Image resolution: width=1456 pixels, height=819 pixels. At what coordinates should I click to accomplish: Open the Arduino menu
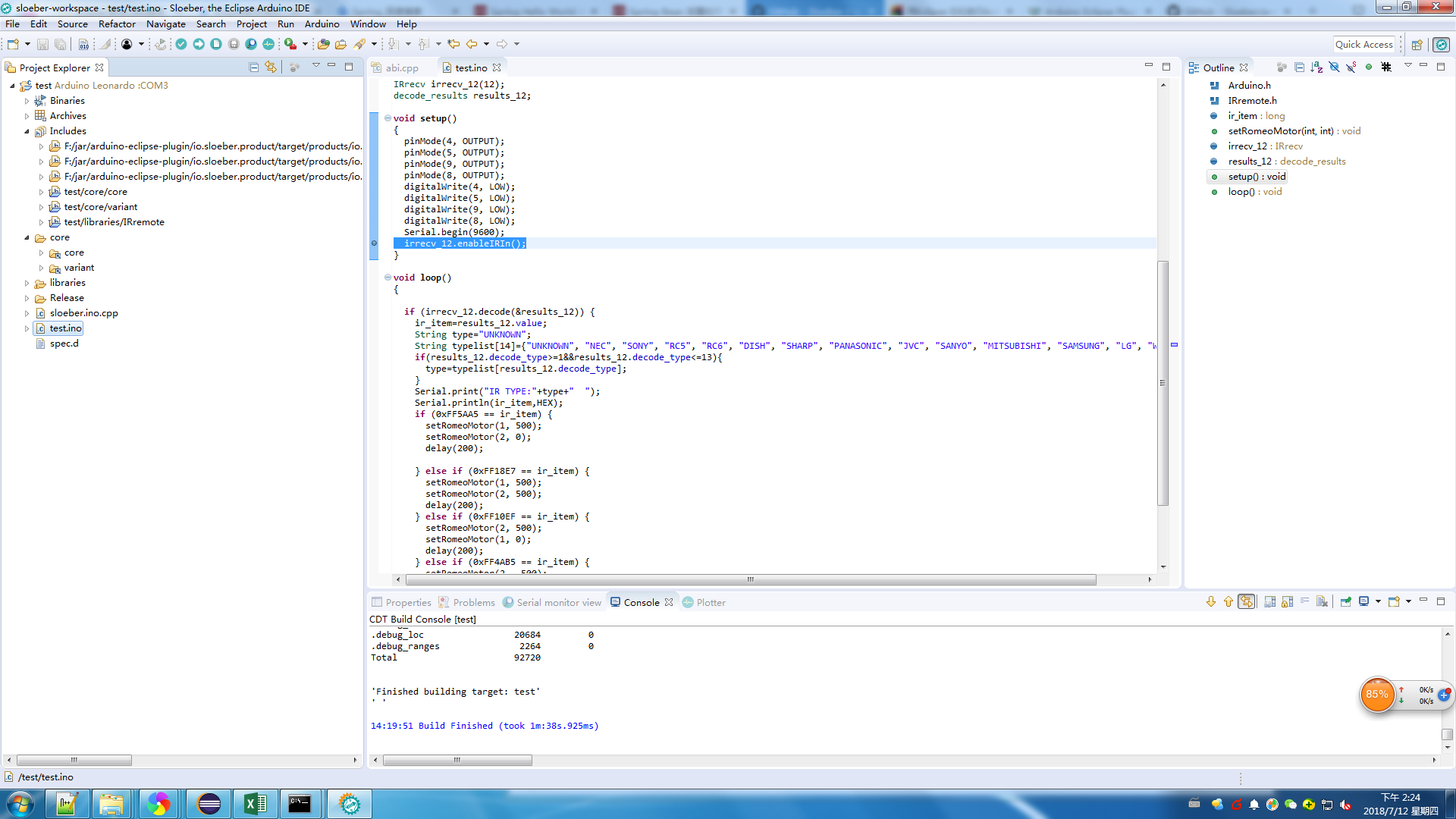(x=322, y=24)
